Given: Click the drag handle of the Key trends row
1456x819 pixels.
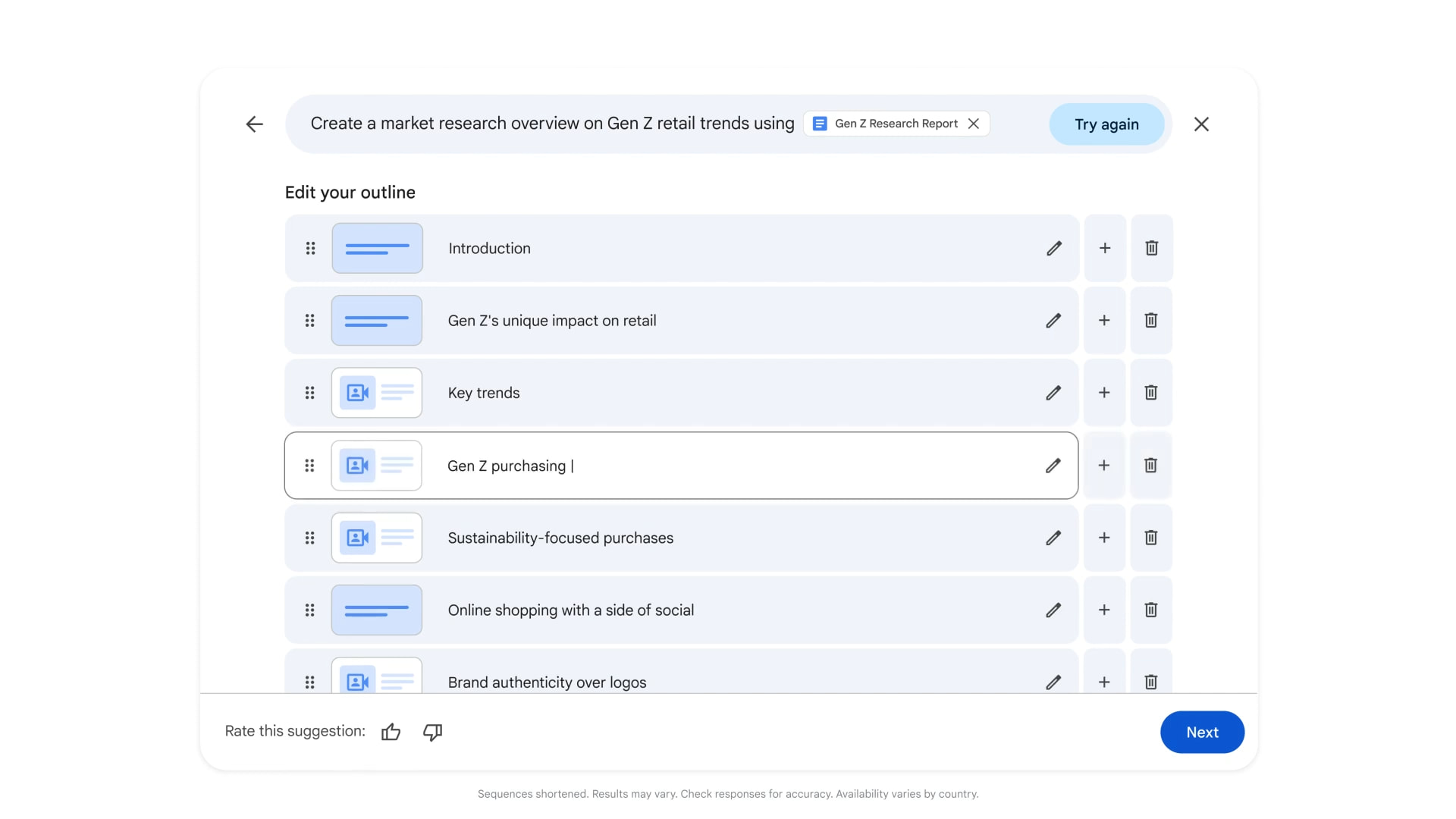Looking at the screenshot, I should [x=309, y=393].
